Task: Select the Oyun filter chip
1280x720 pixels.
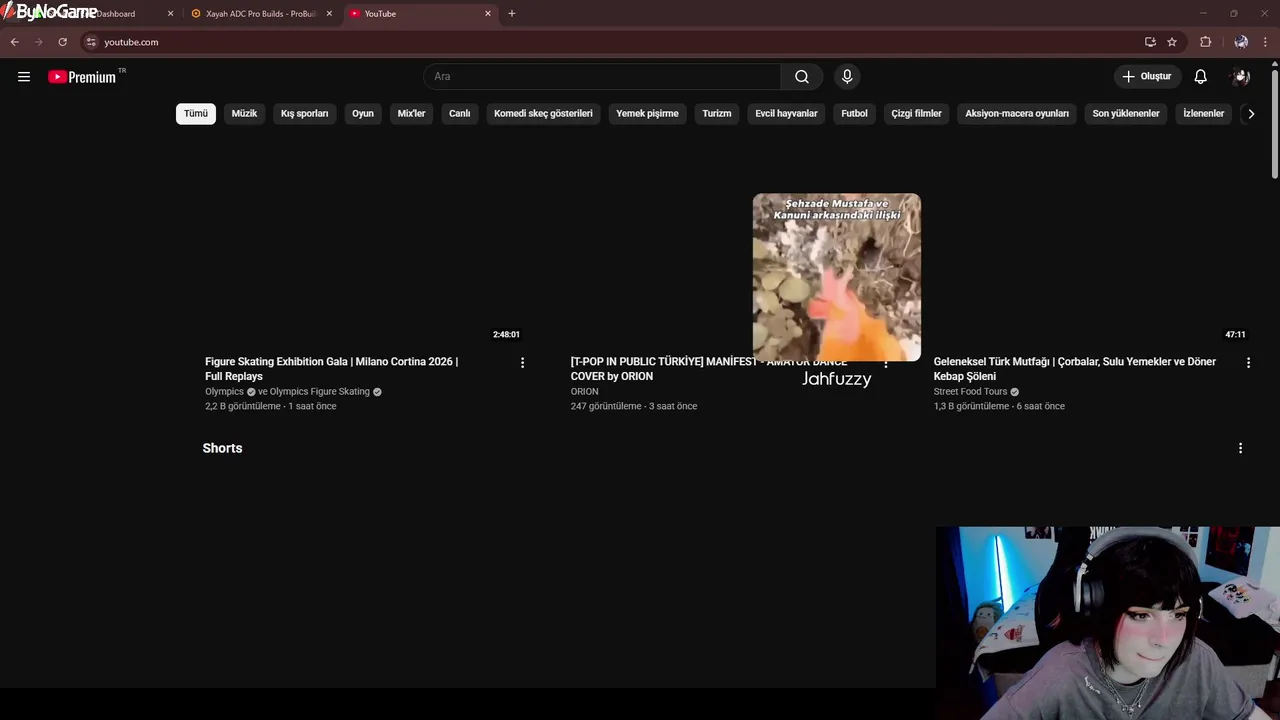Action: coord(362,114)
